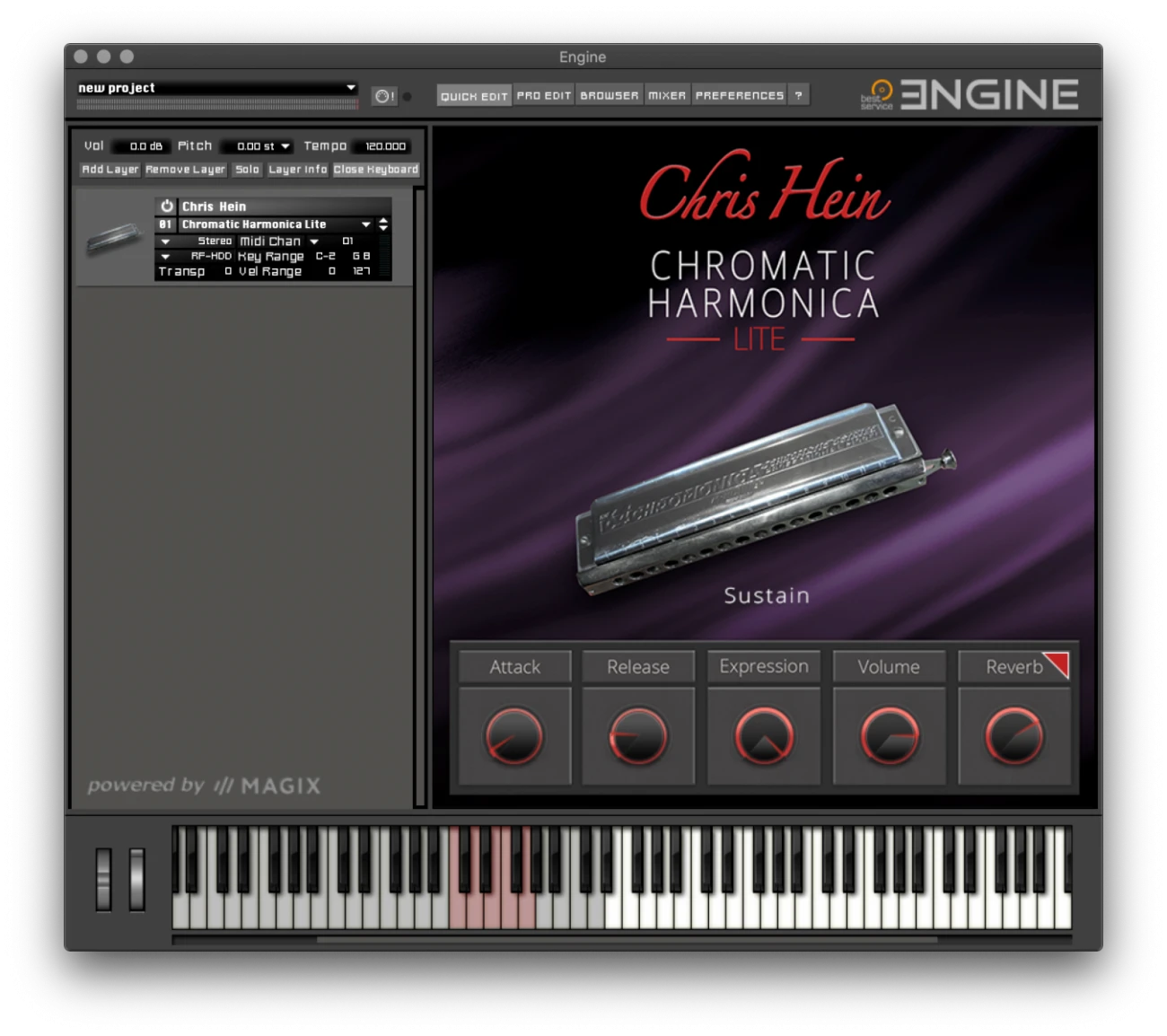This screenshot has height=1036, width=1167.
Task: Click the Reverb red corner triangle
Action: tap(1057, 663)
